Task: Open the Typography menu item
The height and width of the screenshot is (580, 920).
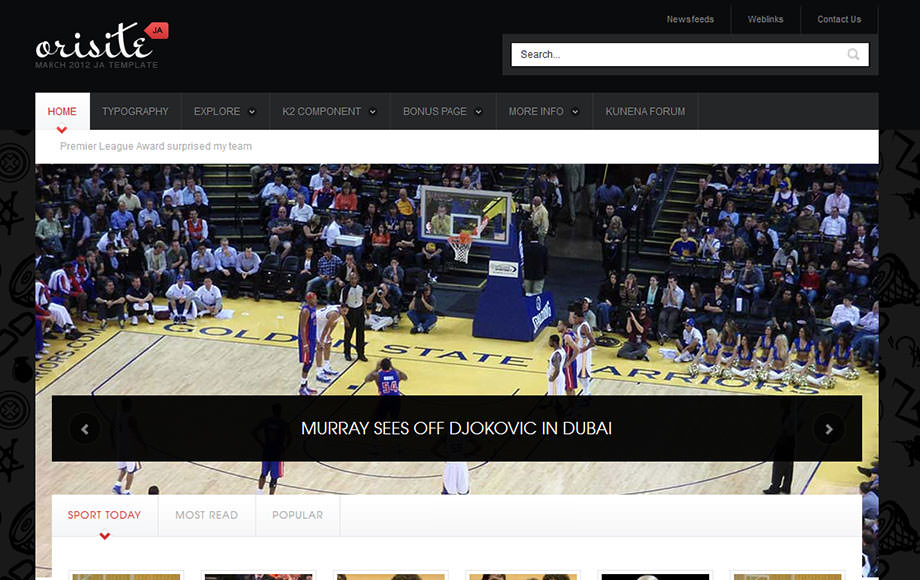Action: 135,111
